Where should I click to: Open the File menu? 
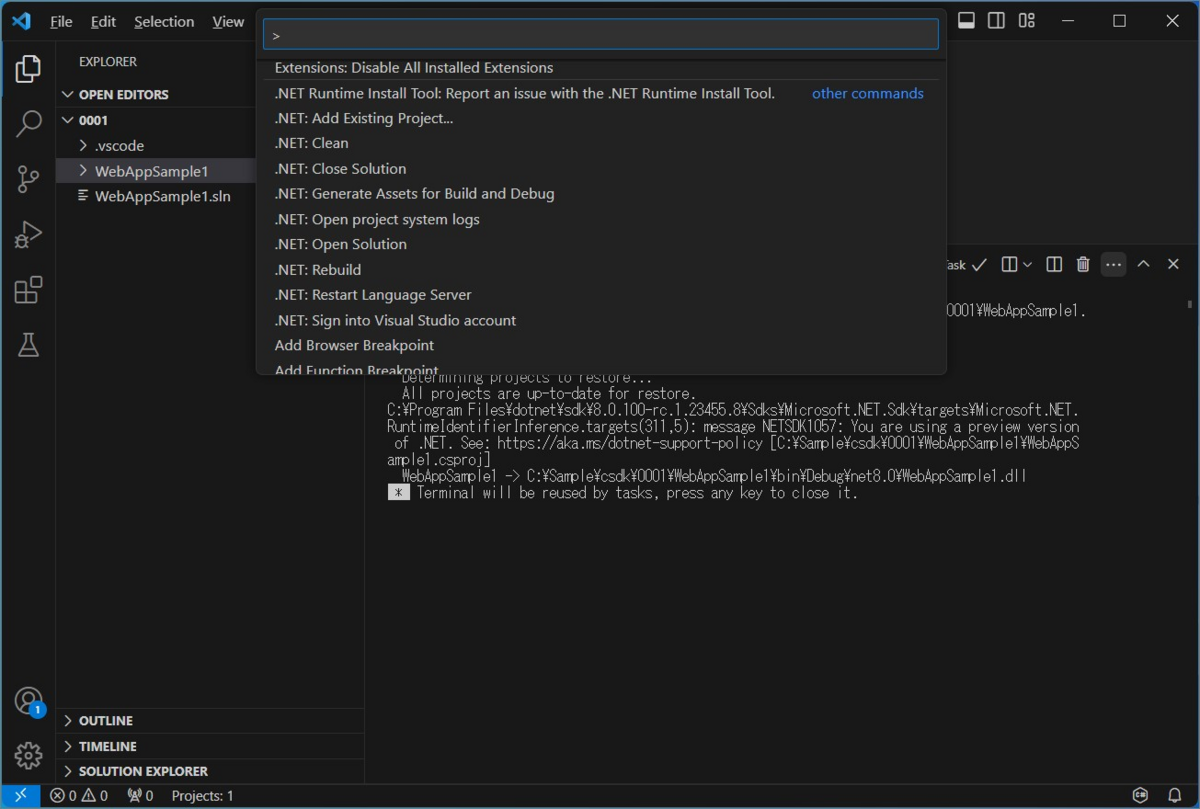(61, 21)
